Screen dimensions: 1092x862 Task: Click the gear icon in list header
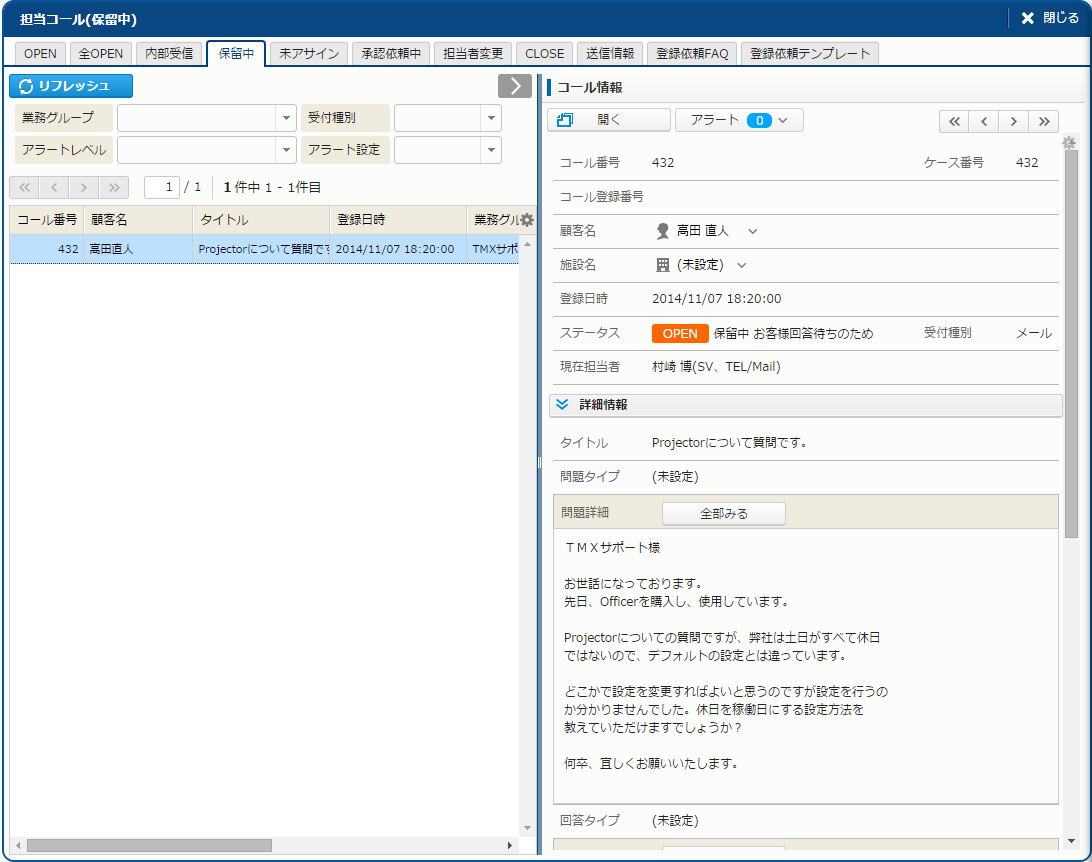(x=527, y=220)
